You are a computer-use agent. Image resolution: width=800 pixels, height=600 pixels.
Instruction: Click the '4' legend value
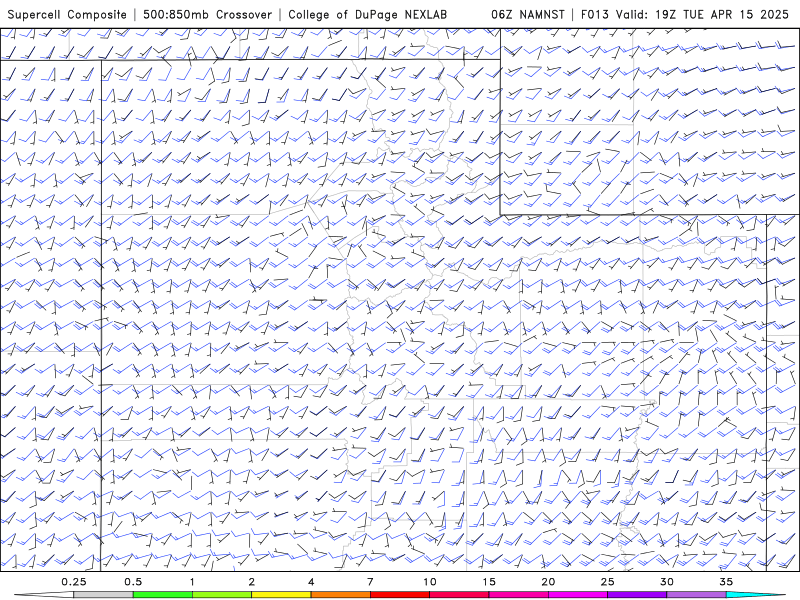click(311, 582)
